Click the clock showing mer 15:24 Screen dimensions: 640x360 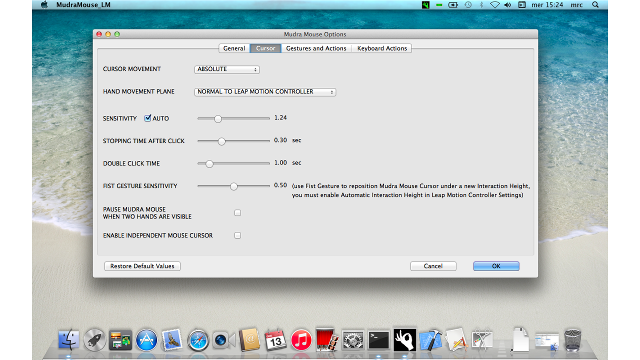pos(547,5)
